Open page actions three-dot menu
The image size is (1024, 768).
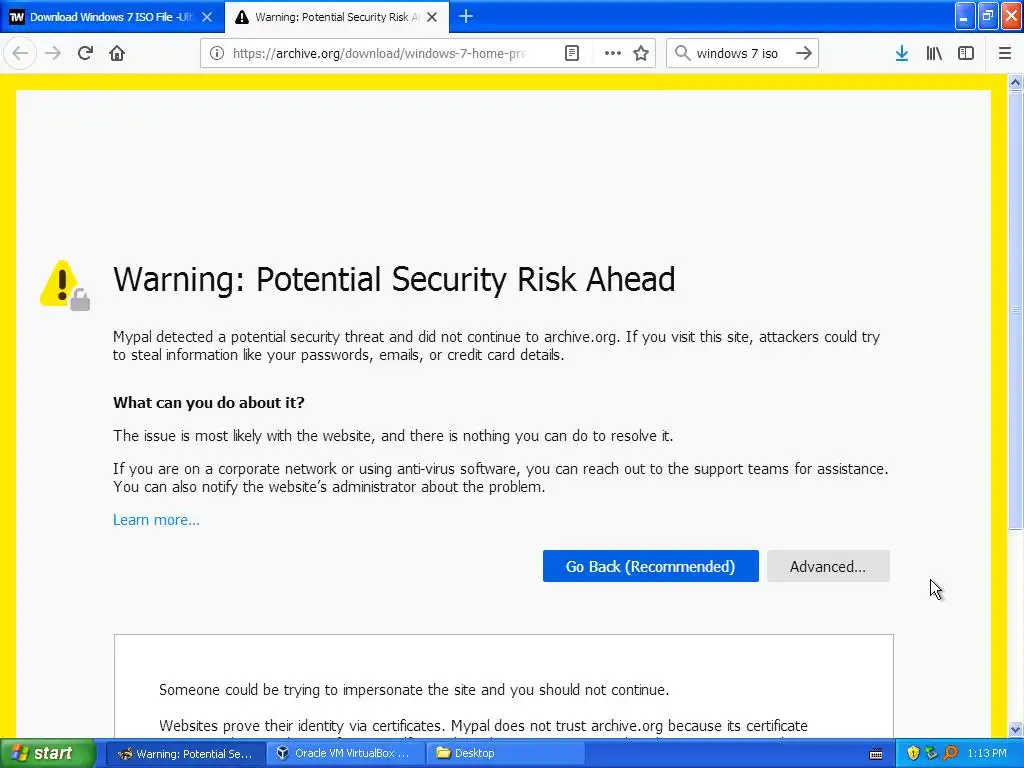tap(613, 53)
